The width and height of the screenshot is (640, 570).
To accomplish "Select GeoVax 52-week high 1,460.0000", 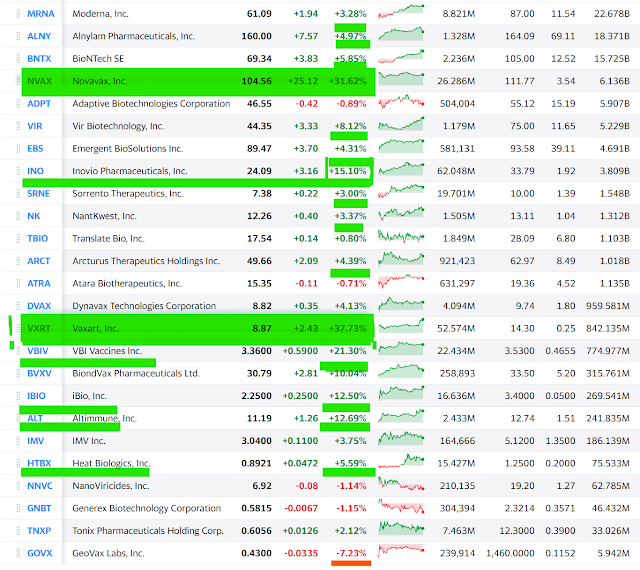I will click(510, 553).
